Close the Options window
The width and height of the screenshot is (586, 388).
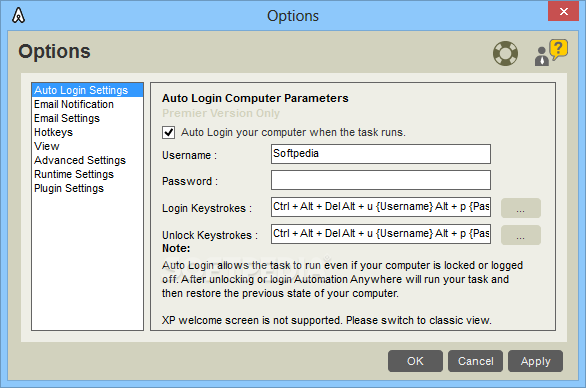[x=563, y=11]
